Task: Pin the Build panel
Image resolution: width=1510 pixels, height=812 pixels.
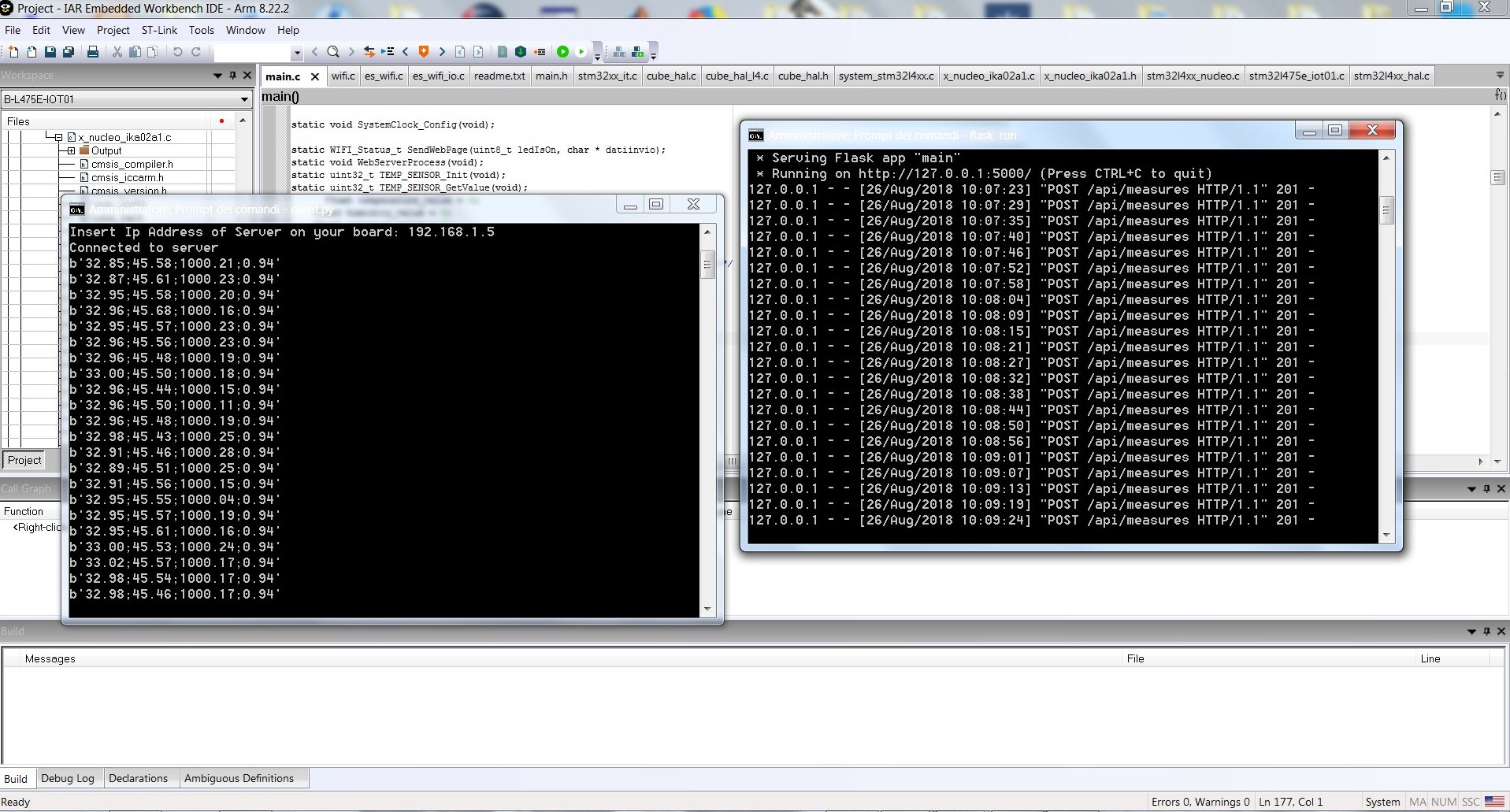Action: click(x=1486, y=631)
